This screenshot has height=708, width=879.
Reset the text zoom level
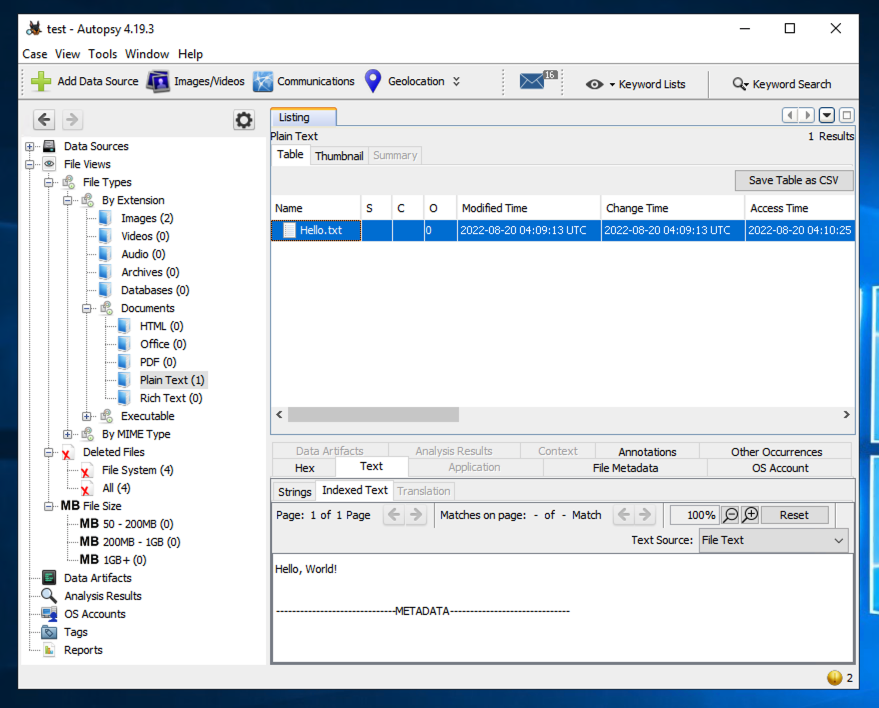(x=794, y=515)
